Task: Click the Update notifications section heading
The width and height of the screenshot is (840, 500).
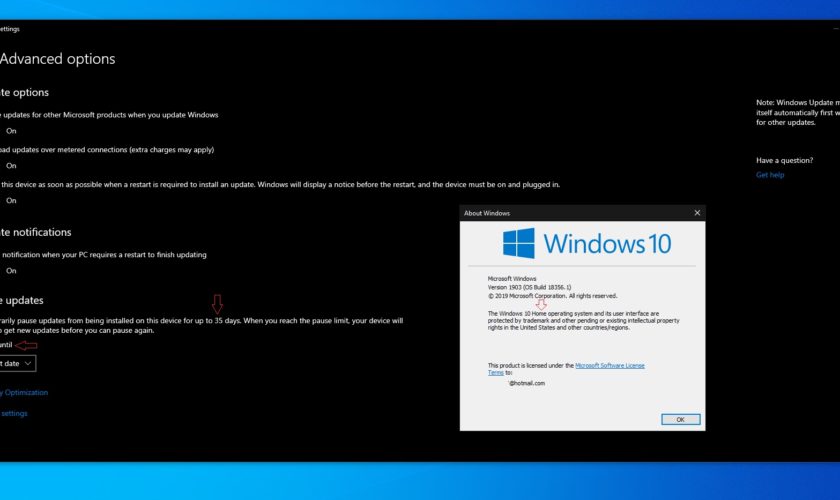Action: (x=35, y=232)
